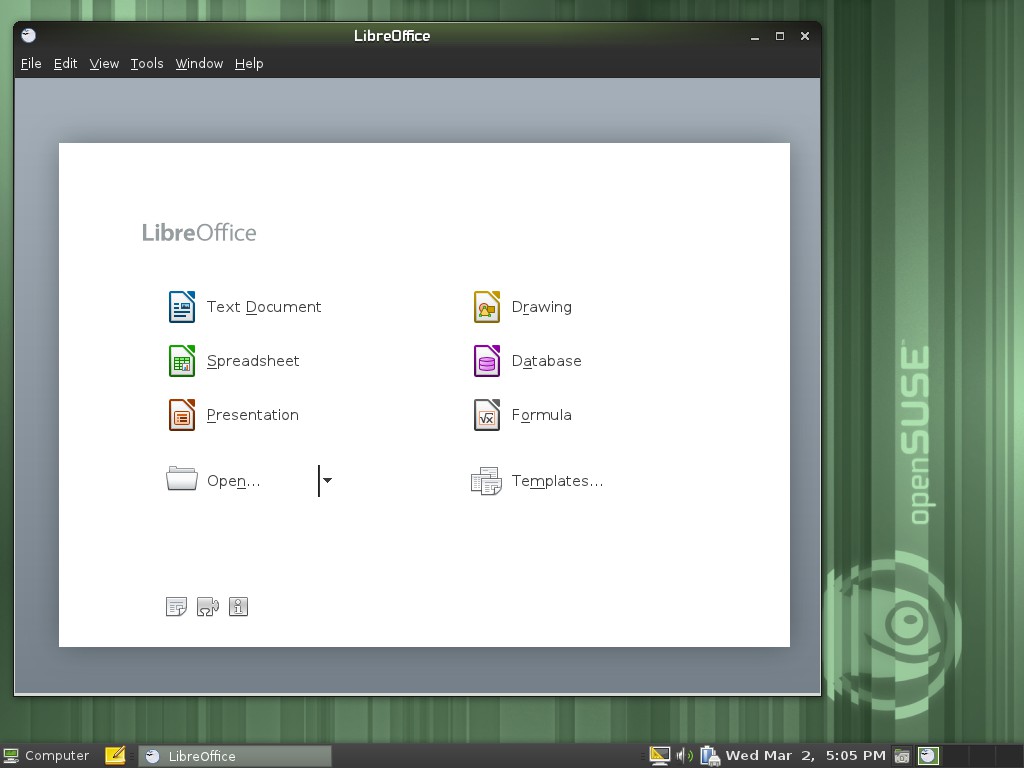Open the Window menu
Screen dimensions: 1024x768
198,63
